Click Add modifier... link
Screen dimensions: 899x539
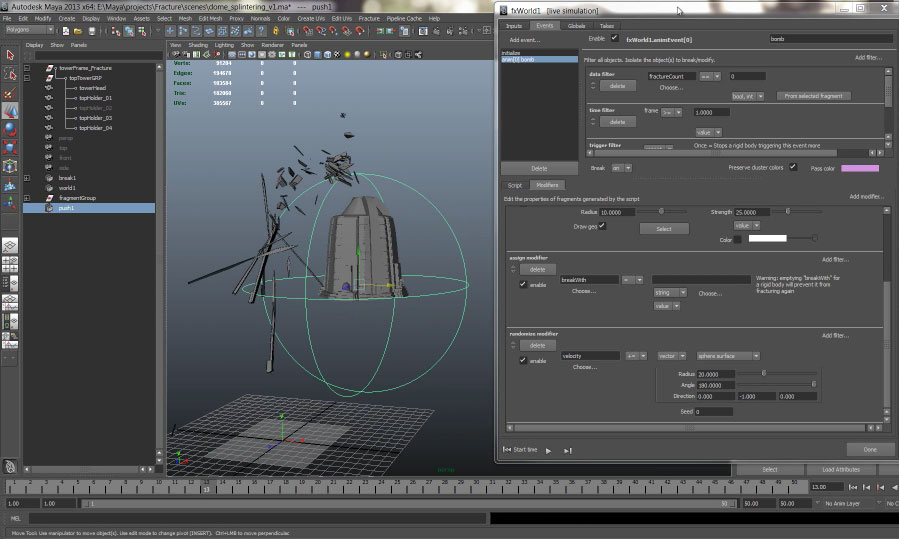(x=866, y=197)
